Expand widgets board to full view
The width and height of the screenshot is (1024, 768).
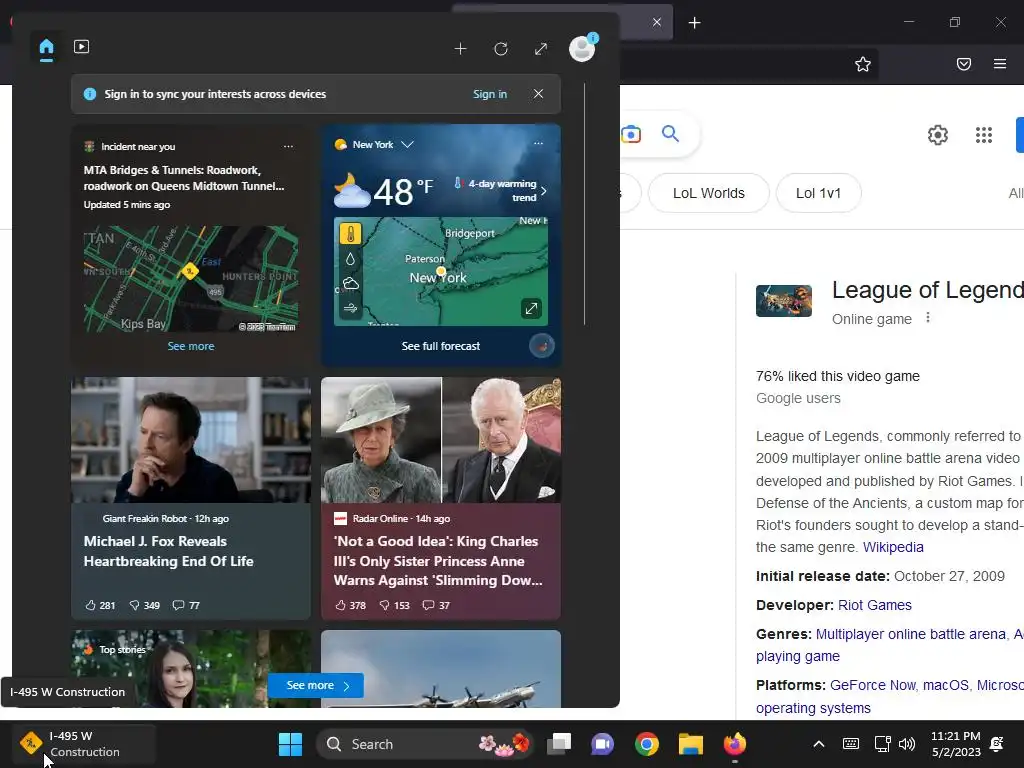541,49
